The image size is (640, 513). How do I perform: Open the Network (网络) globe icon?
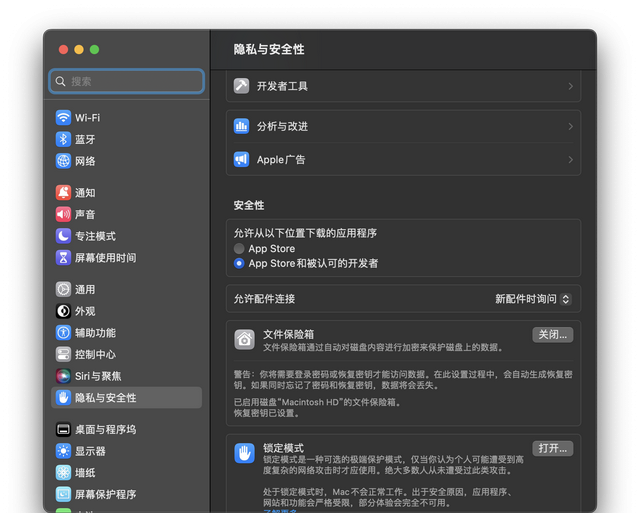coord(63,161)
